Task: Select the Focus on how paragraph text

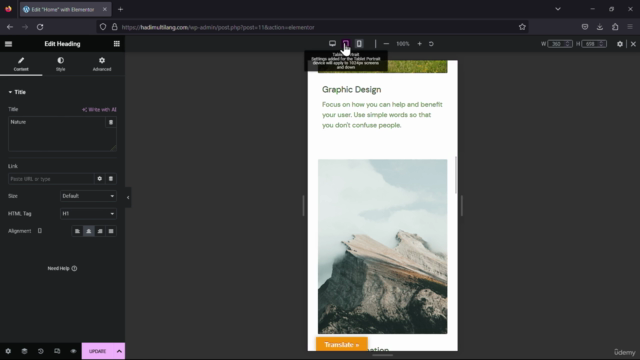Action: pyautogui.click(x=382, y=115)
